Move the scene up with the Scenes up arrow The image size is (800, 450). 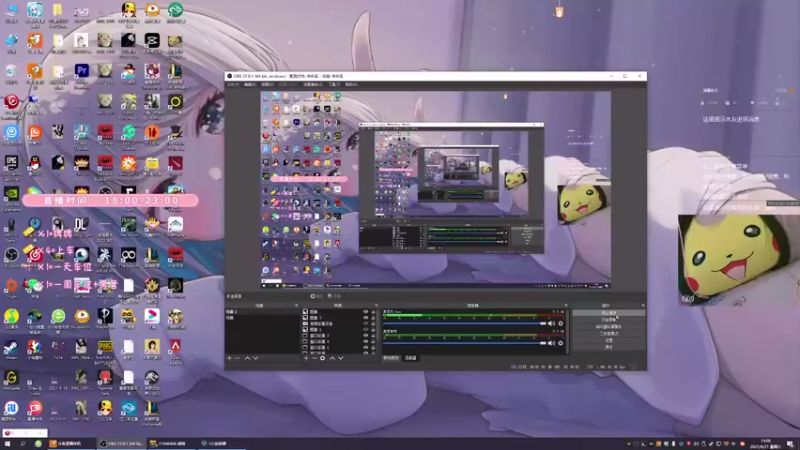[x=247, y=358]
